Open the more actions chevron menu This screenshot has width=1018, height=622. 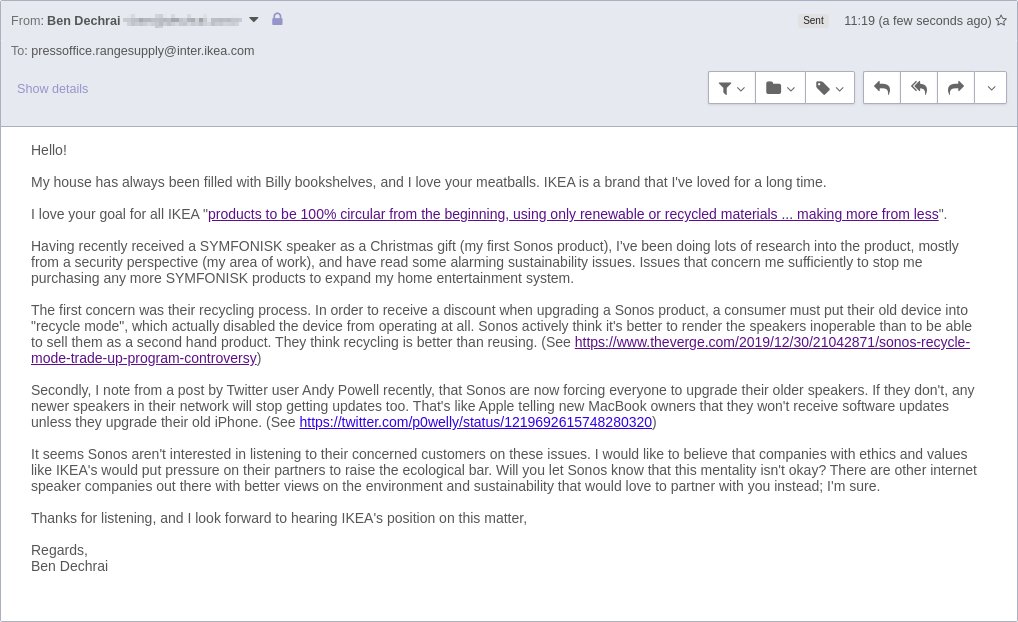pos(991,88)
